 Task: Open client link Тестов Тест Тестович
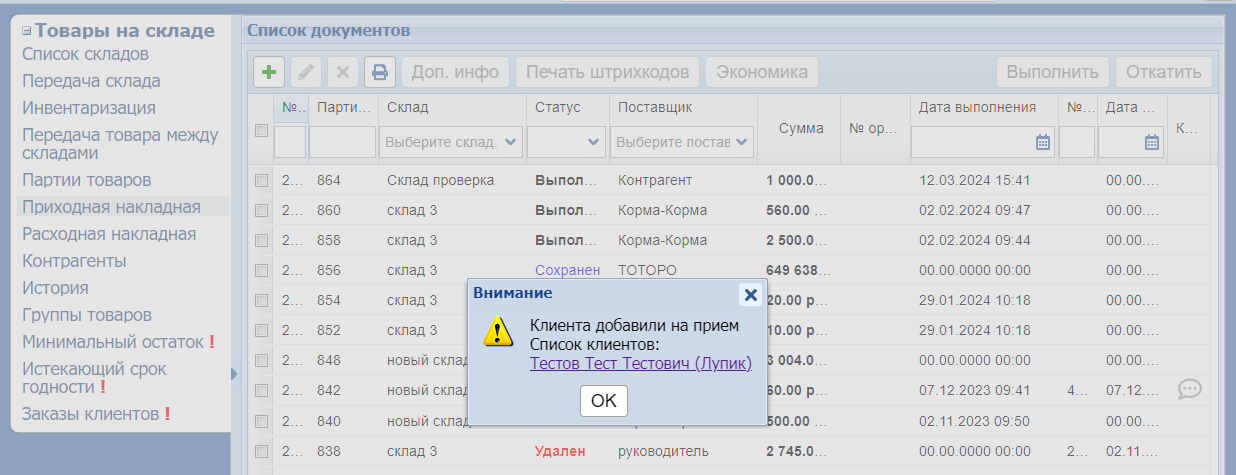pos(640,364)
